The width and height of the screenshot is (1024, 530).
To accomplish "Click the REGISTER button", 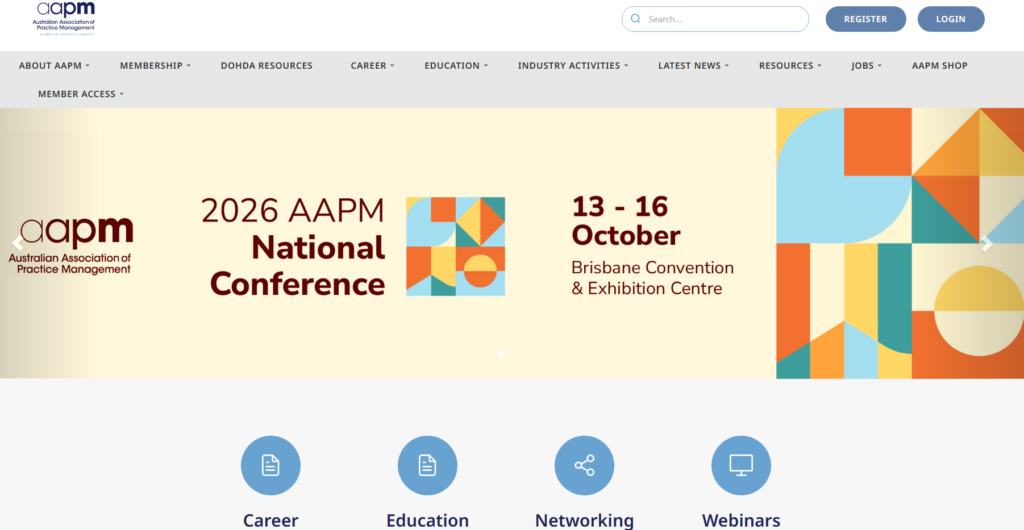I will pos(865,19).
